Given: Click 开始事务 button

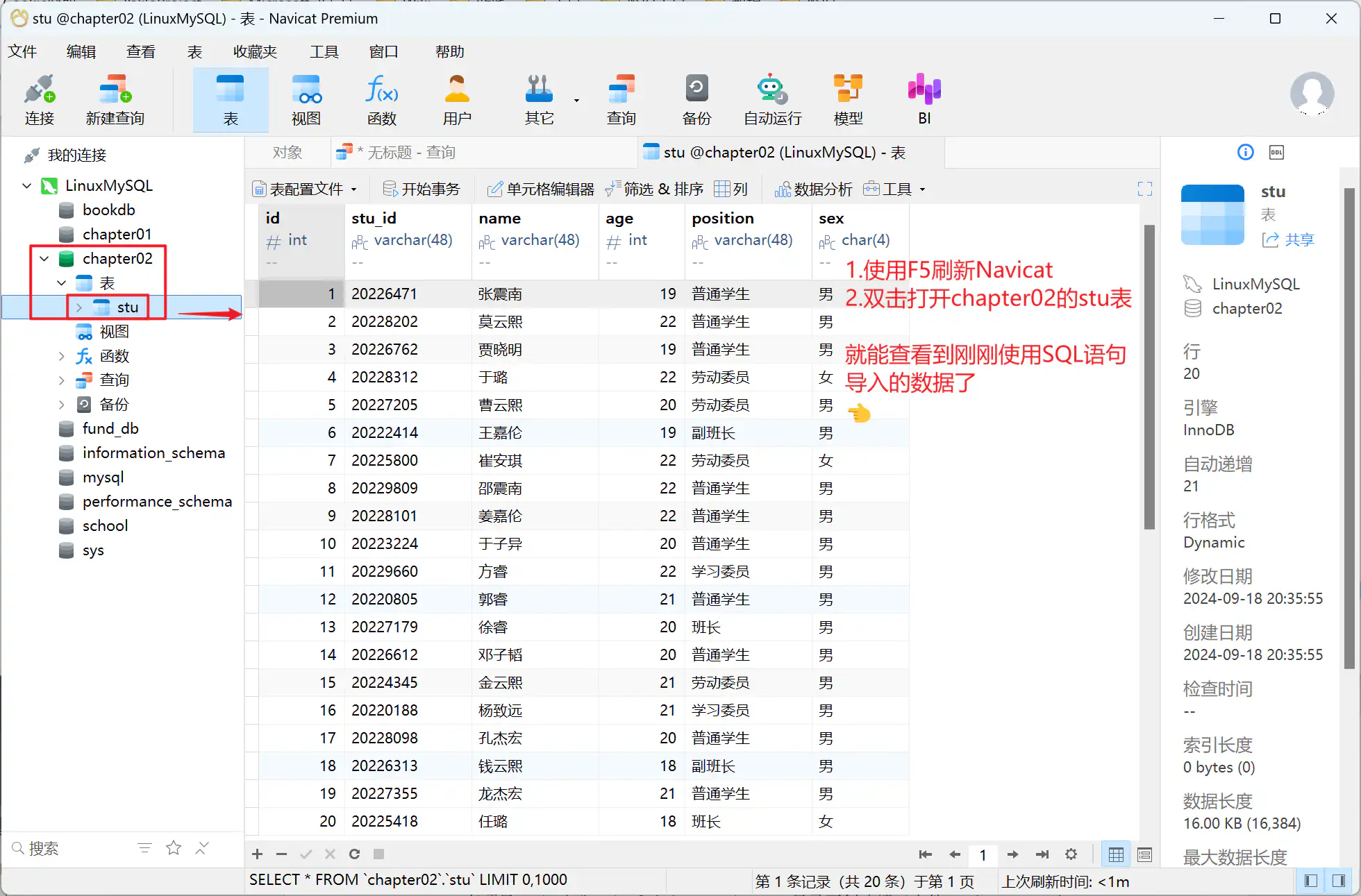Looking at the screenshot, I should click(x=421, y=189).
